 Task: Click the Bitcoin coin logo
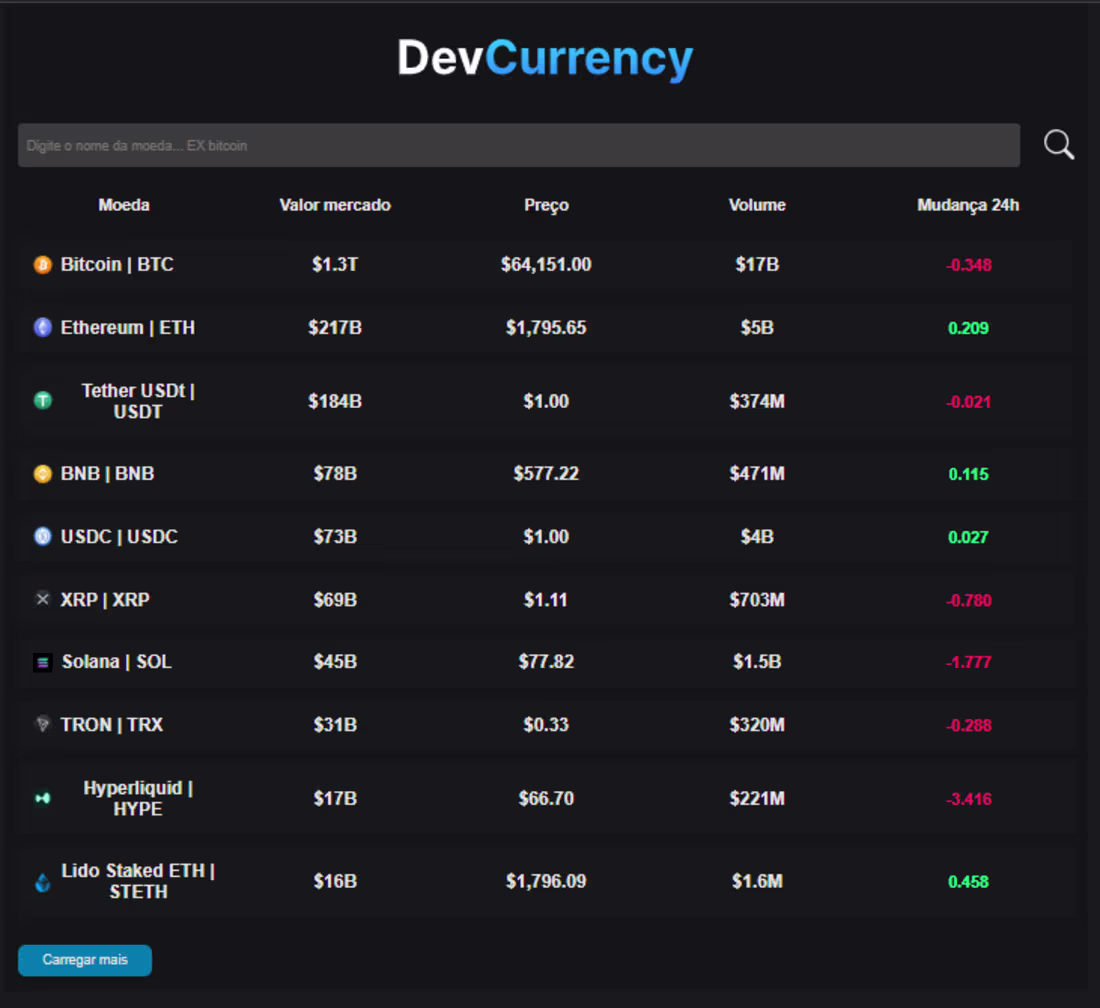[x=43, y=264]
